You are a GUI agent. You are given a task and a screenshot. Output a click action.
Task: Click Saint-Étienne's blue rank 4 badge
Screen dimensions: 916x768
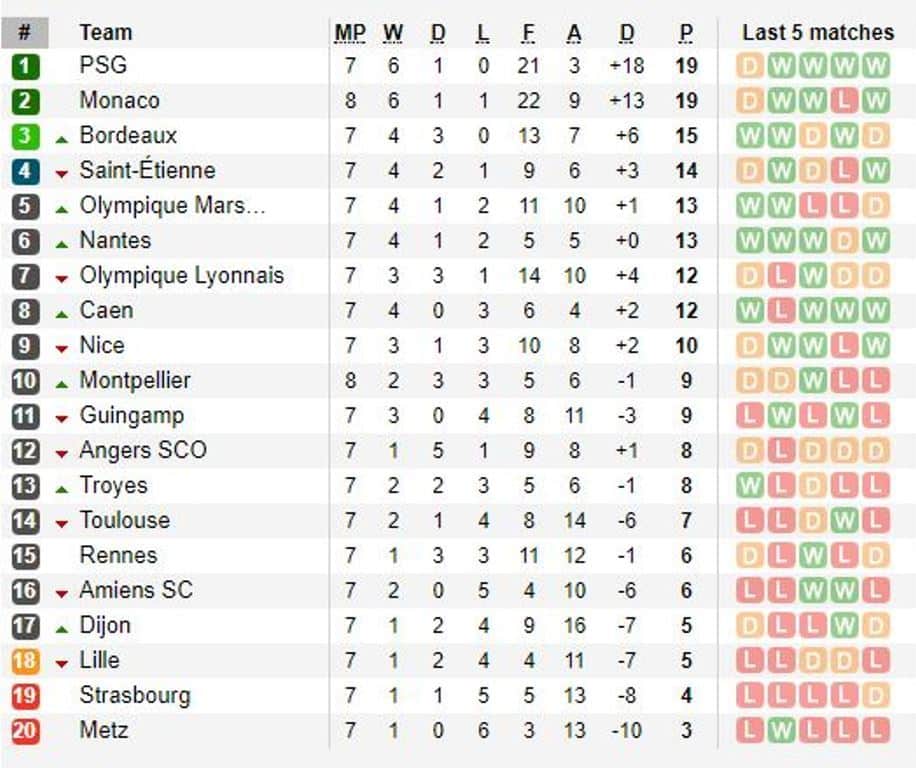click(25, 171)
